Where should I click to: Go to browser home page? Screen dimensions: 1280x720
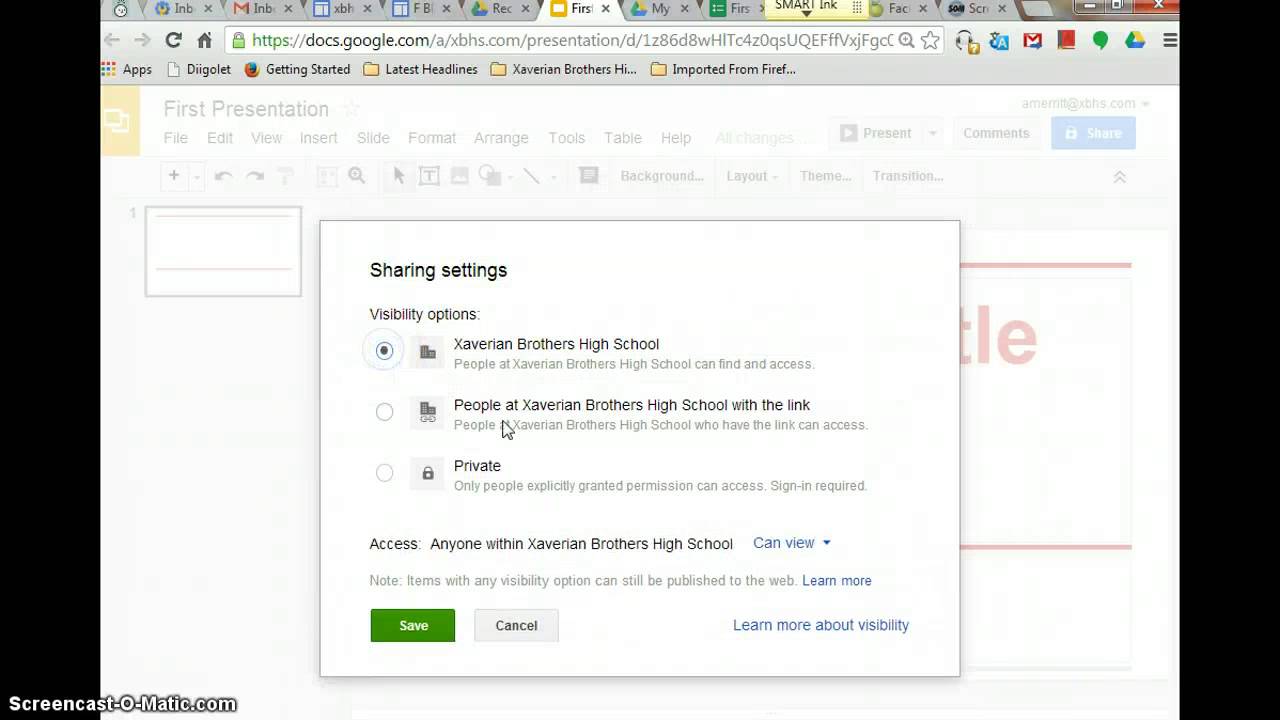(205, 40)
